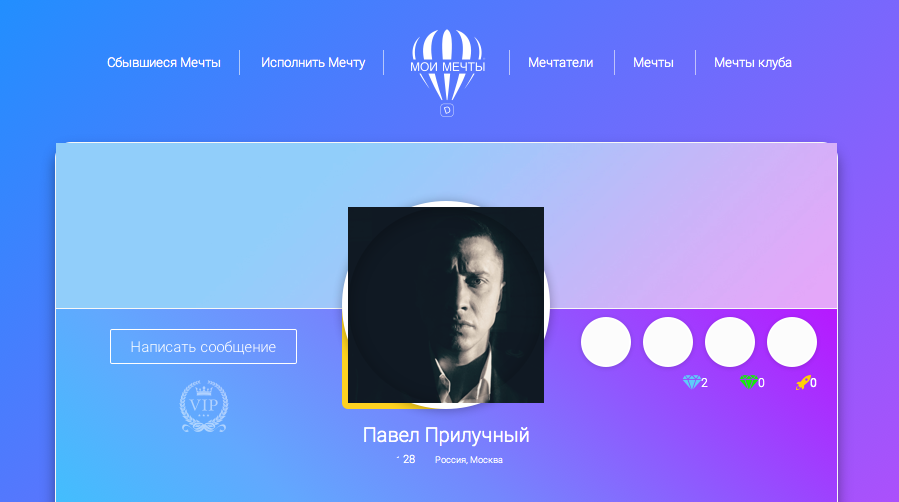This screenshot has width=899, height=502.
Task: Open the Сбывшиеся Мечты menu item
Action: 164,62
